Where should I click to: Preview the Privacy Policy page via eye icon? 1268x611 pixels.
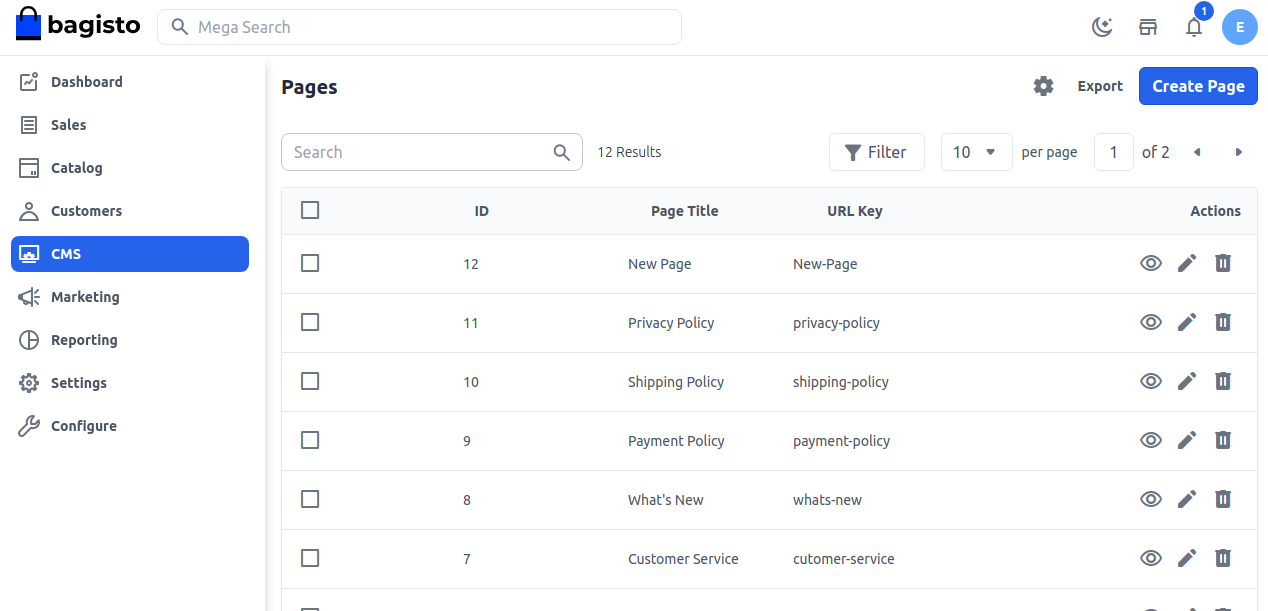[1151, 322]
